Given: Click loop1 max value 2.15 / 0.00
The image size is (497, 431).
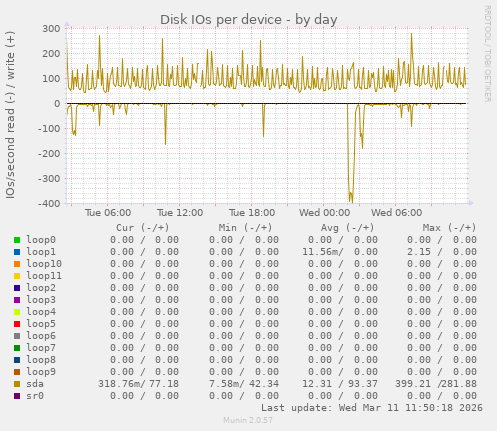Looking at the screenshot, I should (442, 252).
